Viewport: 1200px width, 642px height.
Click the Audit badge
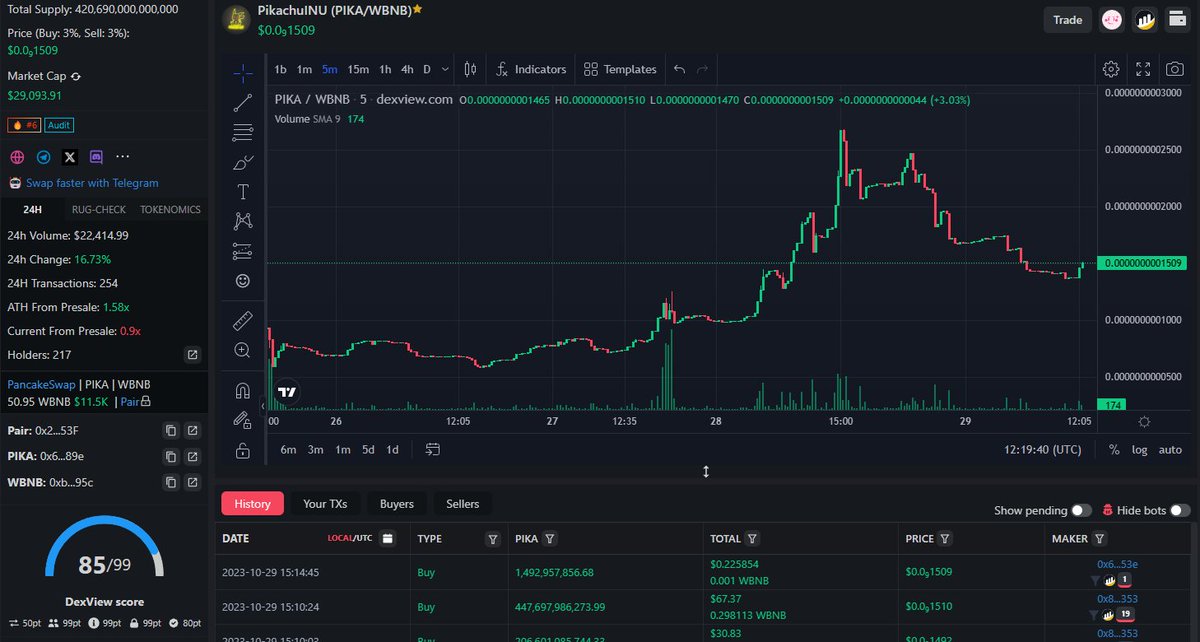pos(59,125)
